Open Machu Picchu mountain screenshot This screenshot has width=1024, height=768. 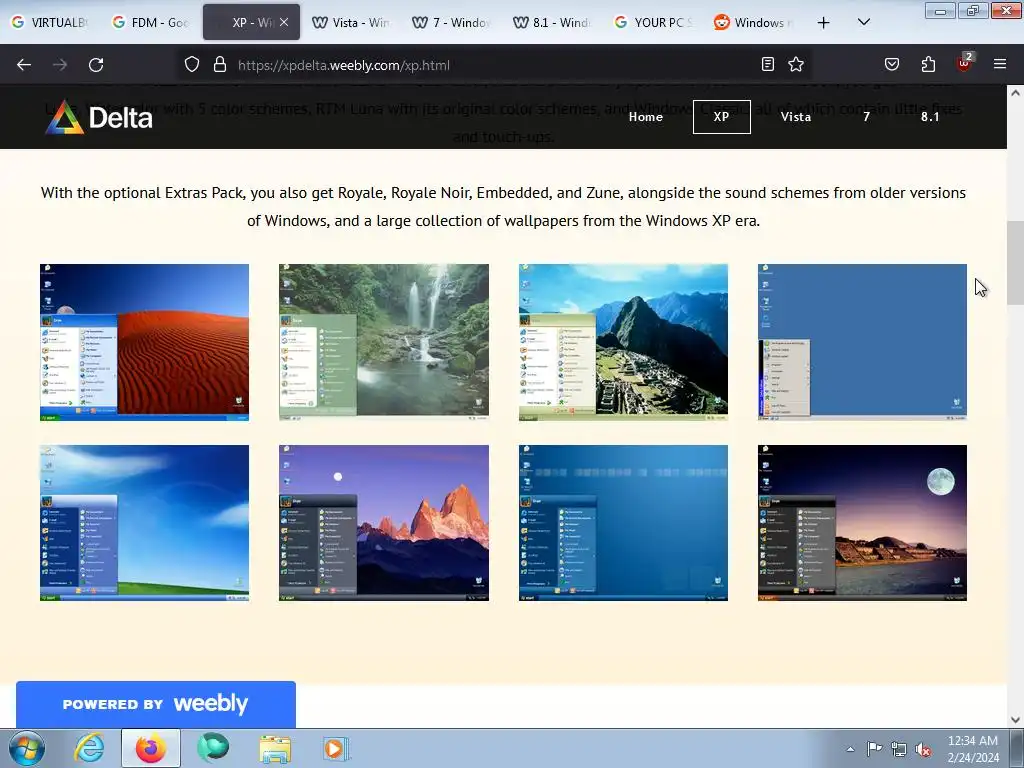click(x=623, y=342)
